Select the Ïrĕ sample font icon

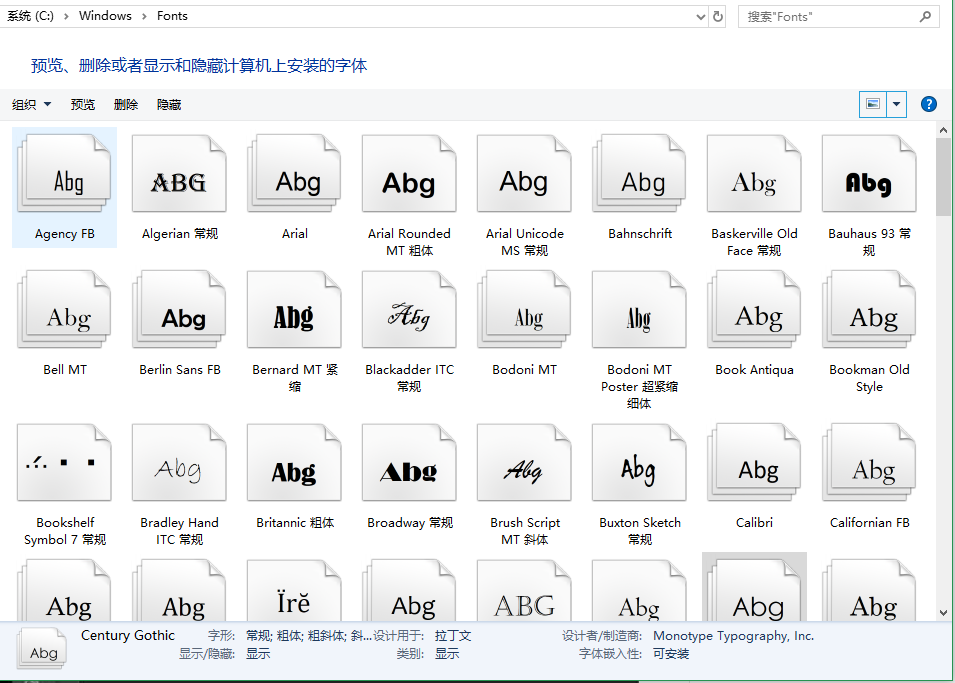[294, 590]
